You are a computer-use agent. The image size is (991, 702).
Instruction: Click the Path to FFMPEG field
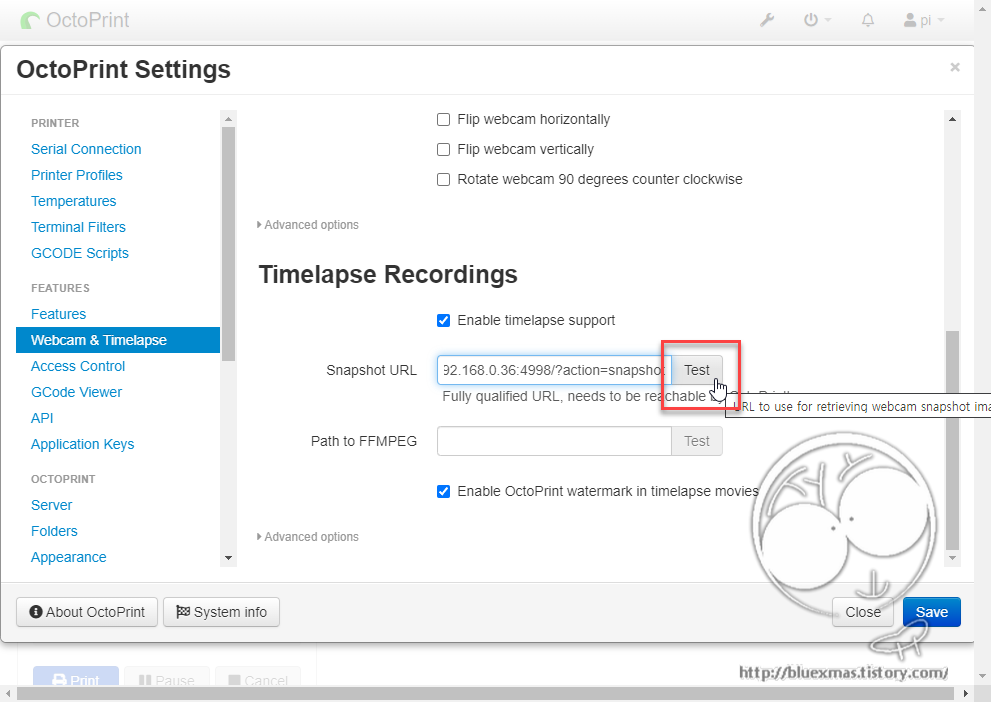(554, 441)
